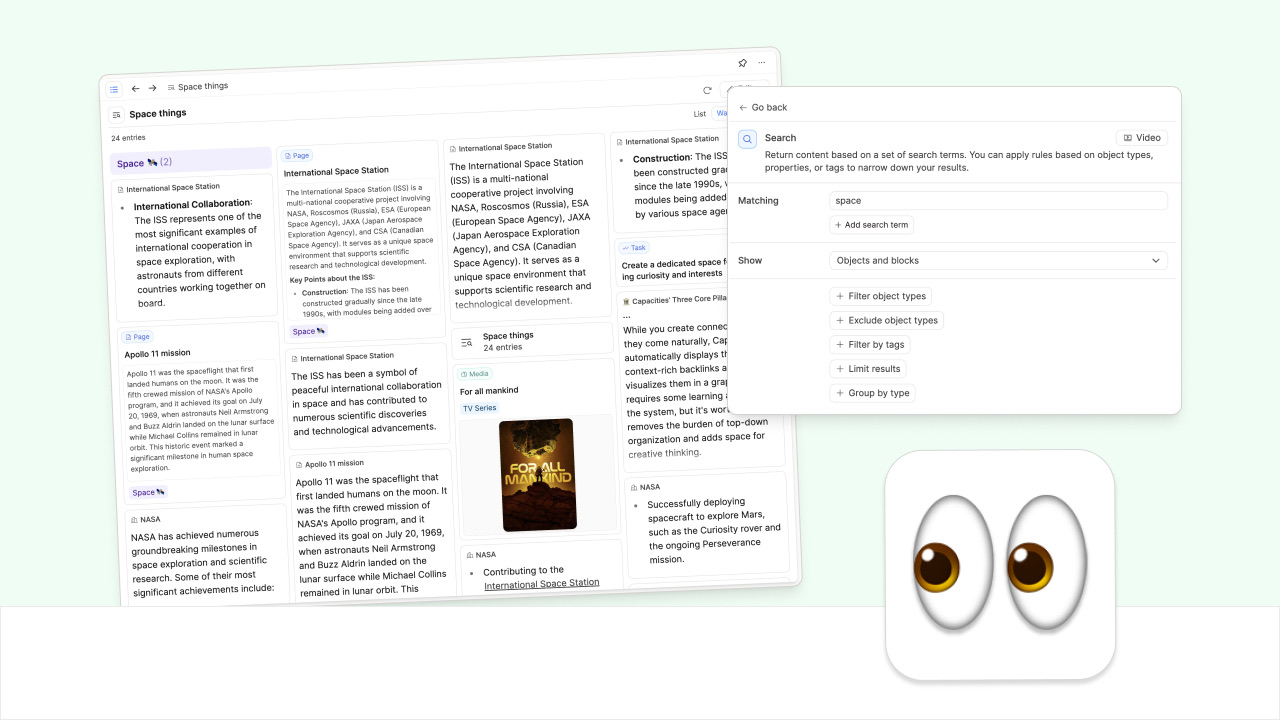This screenshot has height=720, width=1280.
Task: Click the Media tag on For all mankind
Action: pyautogui.click(x=475, y=374)
